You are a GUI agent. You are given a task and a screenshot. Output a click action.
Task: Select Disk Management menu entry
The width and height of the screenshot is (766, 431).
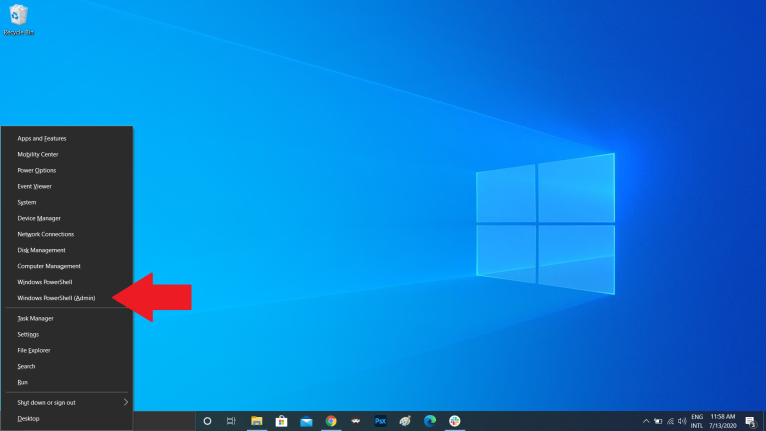(41, 250)
